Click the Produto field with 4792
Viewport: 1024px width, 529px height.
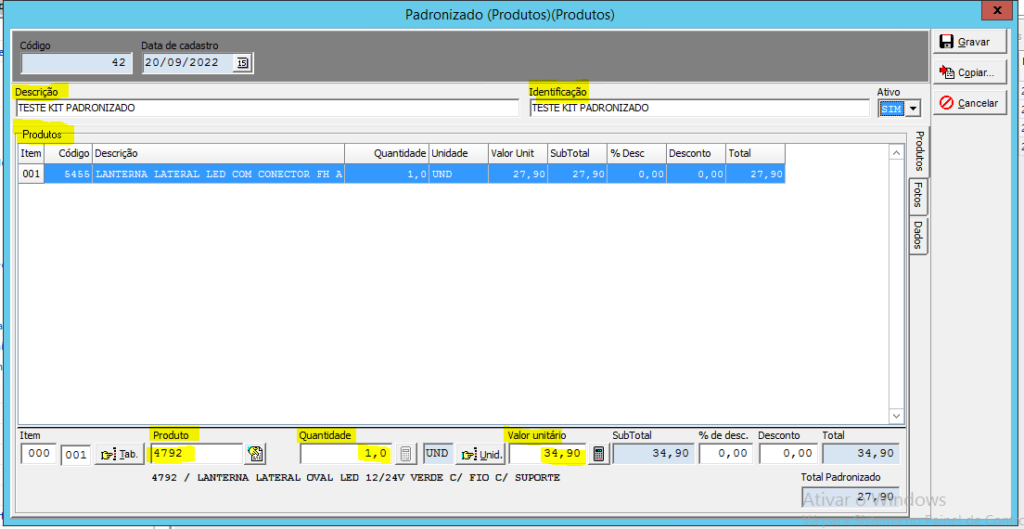tap(197, 454)
